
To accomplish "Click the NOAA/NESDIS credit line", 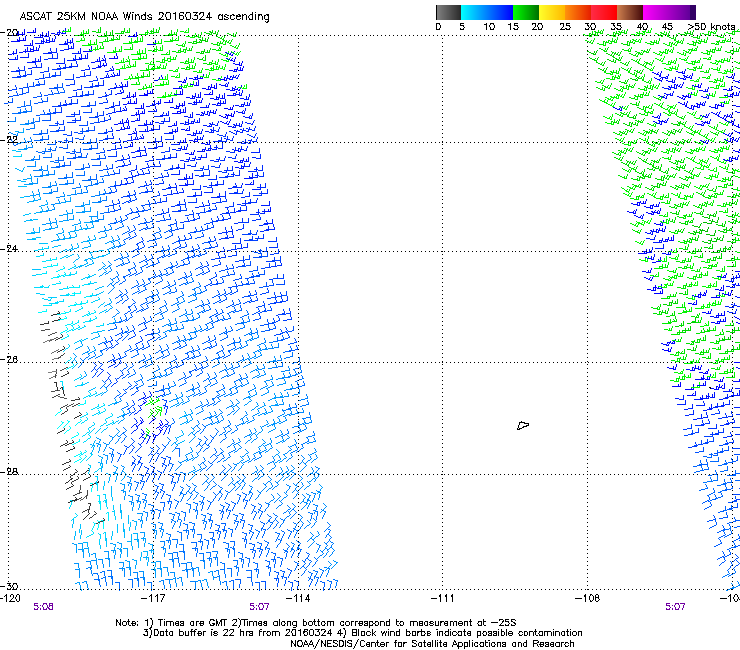I will [432, 644].
